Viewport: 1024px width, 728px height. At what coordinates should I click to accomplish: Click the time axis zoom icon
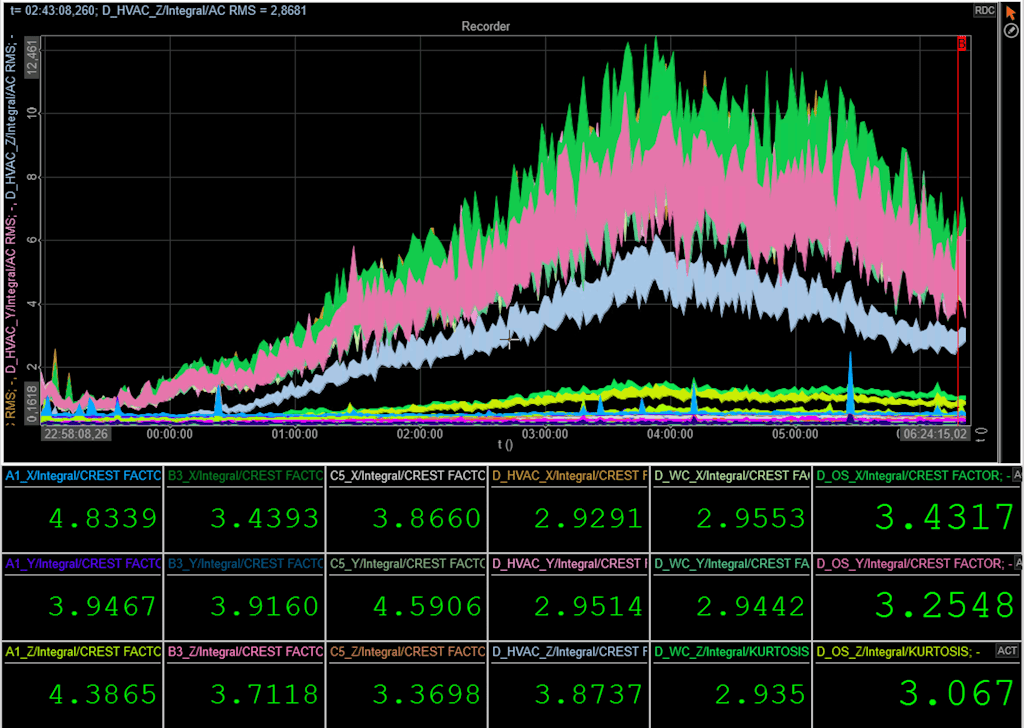981,435
